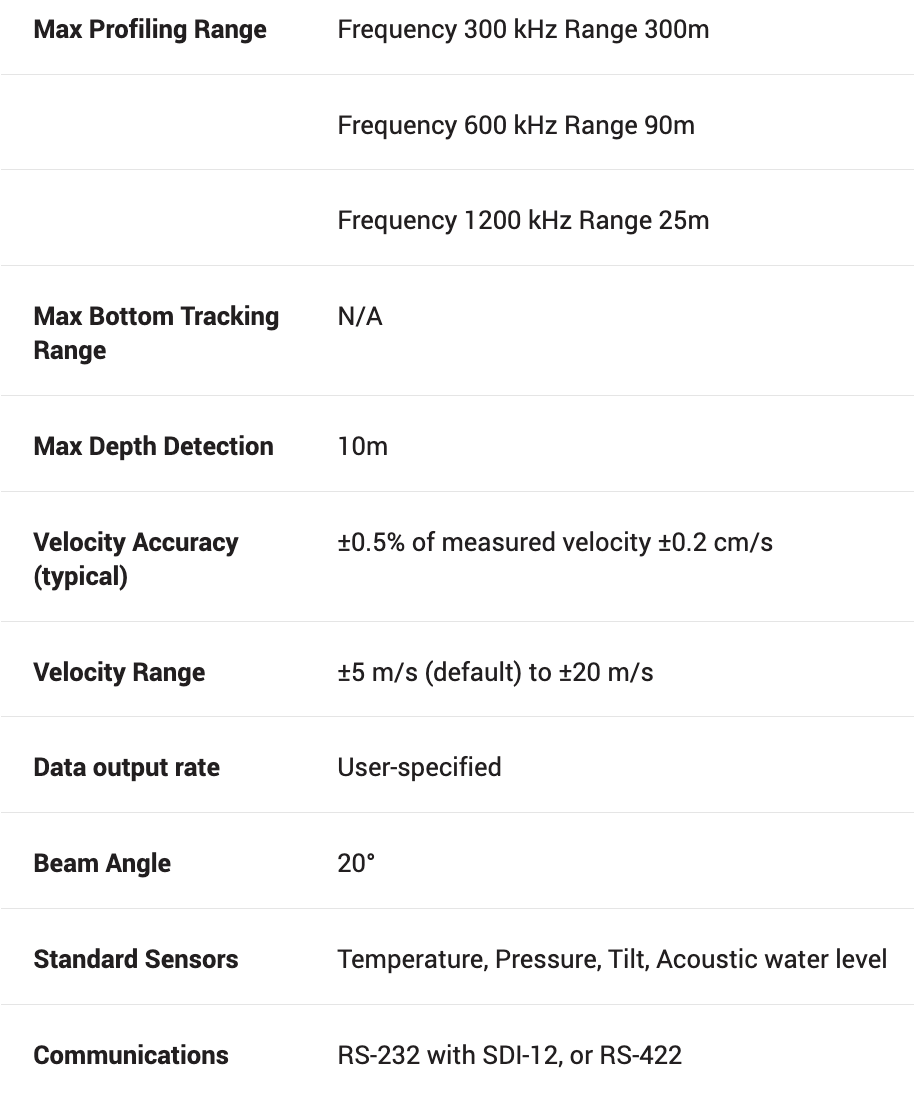Click the N/A bottom tracking value

coord(360,317)
